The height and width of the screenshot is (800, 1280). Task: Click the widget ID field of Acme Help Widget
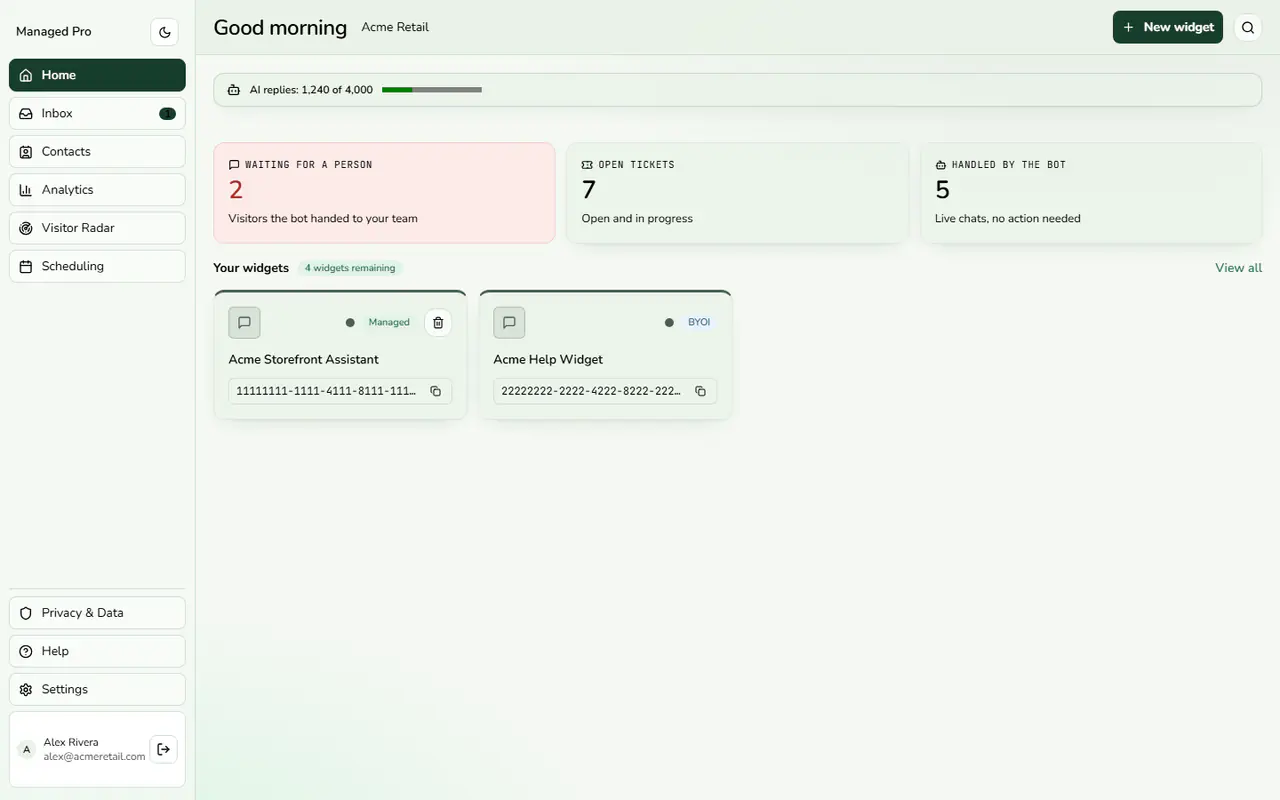605,391
